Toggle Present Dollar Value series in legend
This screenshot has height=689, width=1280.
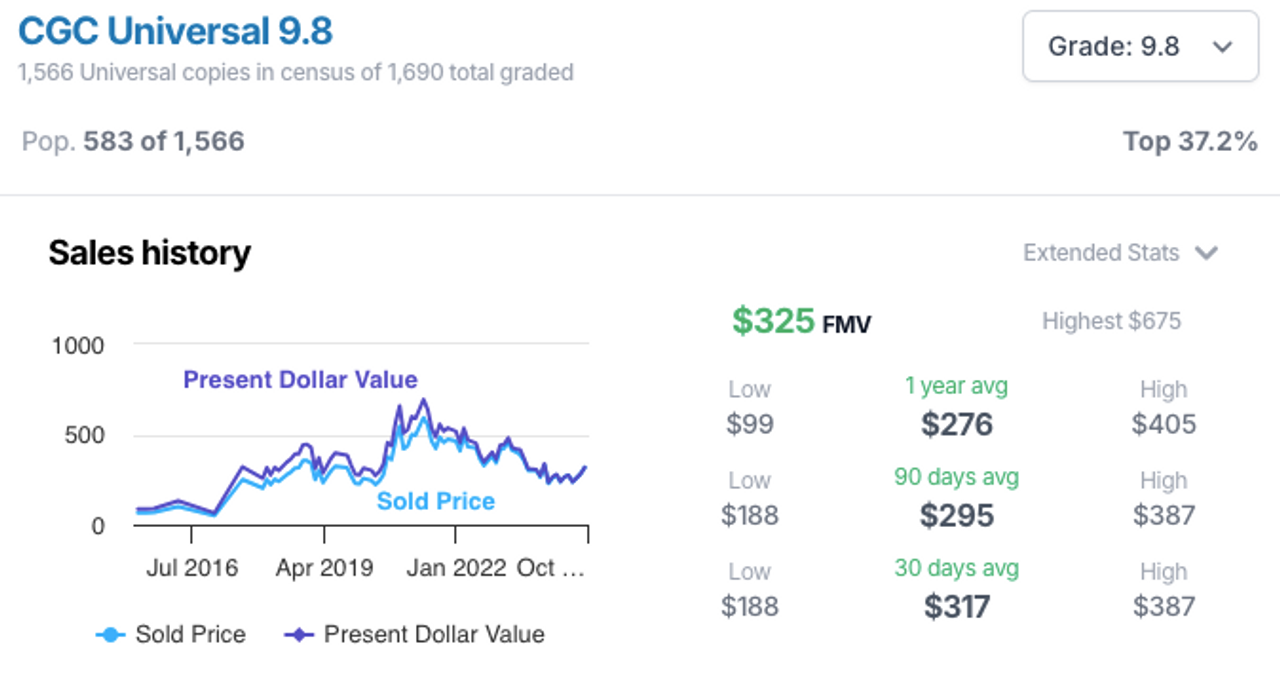[x=415, y=634]
